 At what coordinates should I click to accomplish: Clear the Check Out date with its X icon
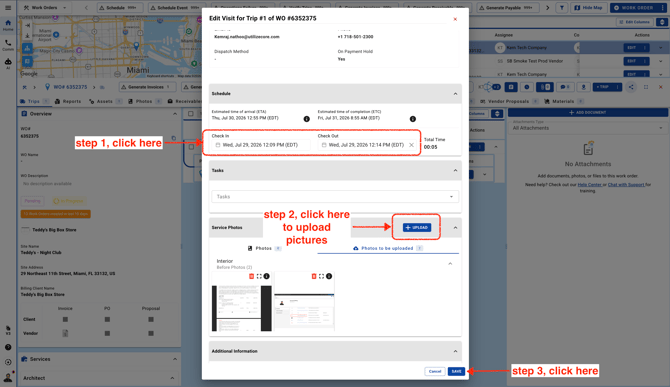(x=411, y=145)
